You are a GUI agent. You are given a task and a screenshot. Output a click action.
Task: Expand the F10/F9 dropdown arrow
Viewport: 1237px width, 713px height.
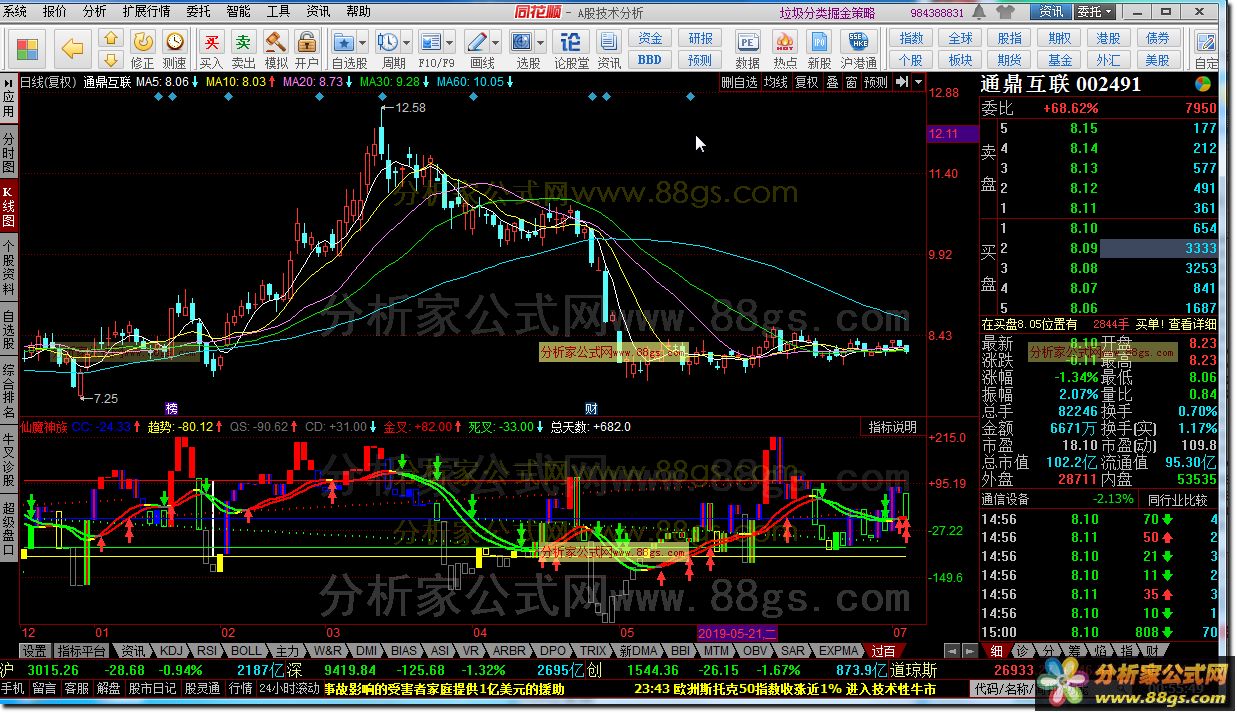(x=448, y=43)
